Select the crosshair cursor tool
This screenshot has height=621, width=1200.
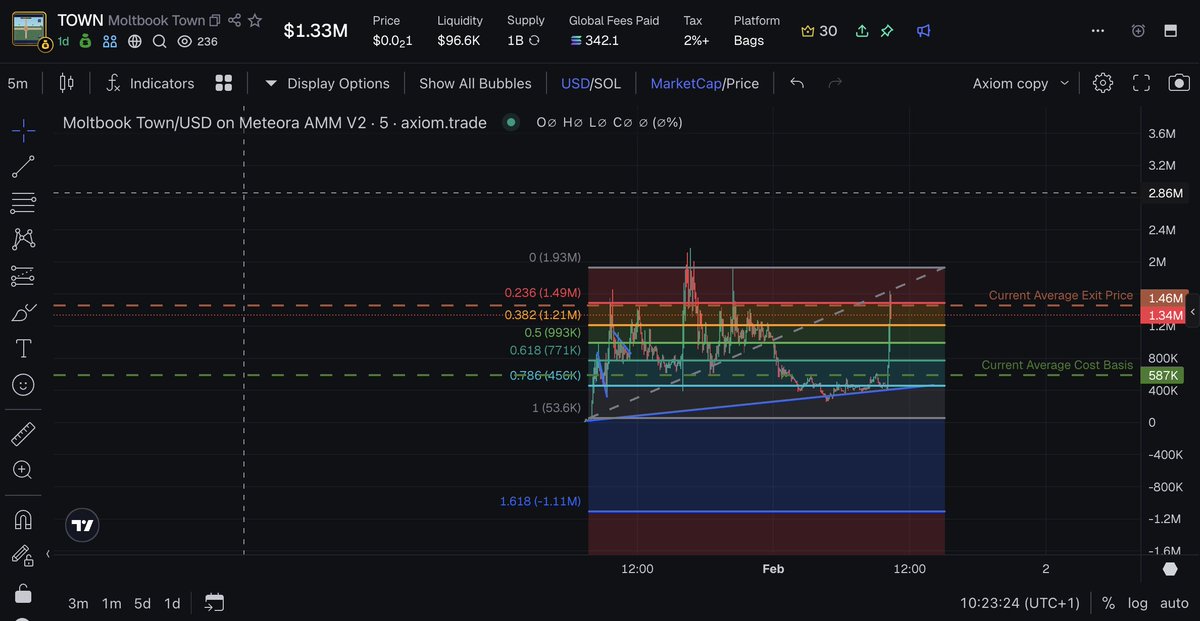(x=23, y=129)
